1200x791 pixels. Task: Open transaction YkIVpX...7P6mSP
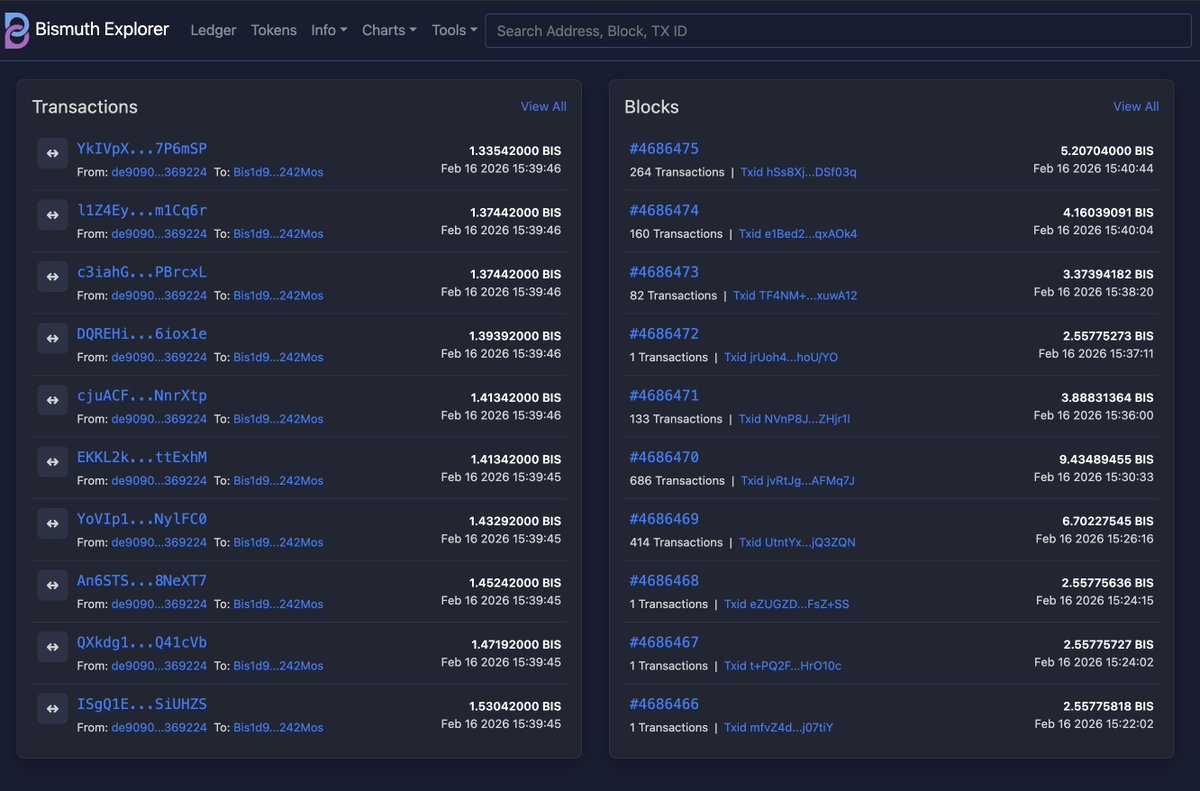coord(142,149)
